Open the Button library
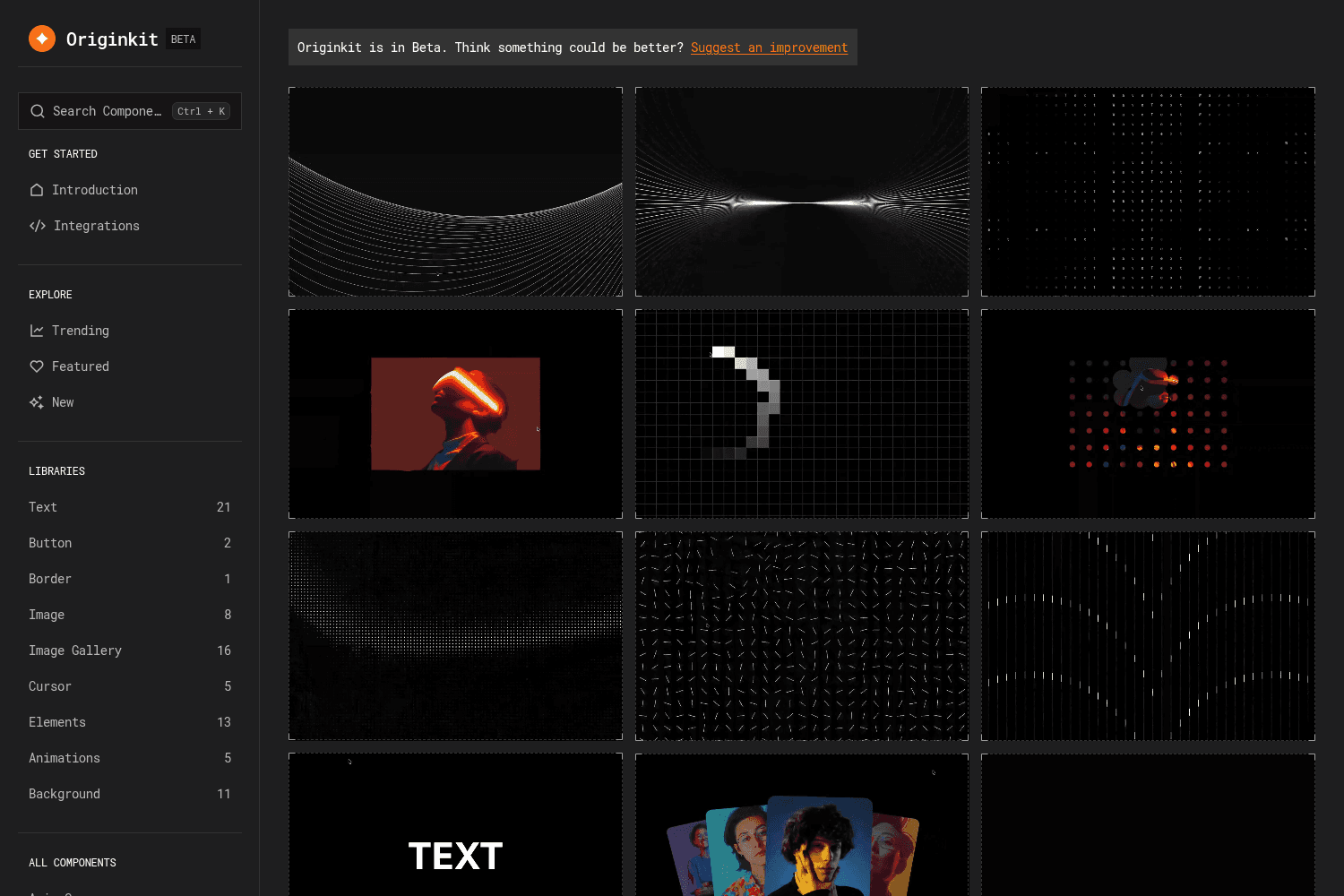 click(x=130, y=543)
